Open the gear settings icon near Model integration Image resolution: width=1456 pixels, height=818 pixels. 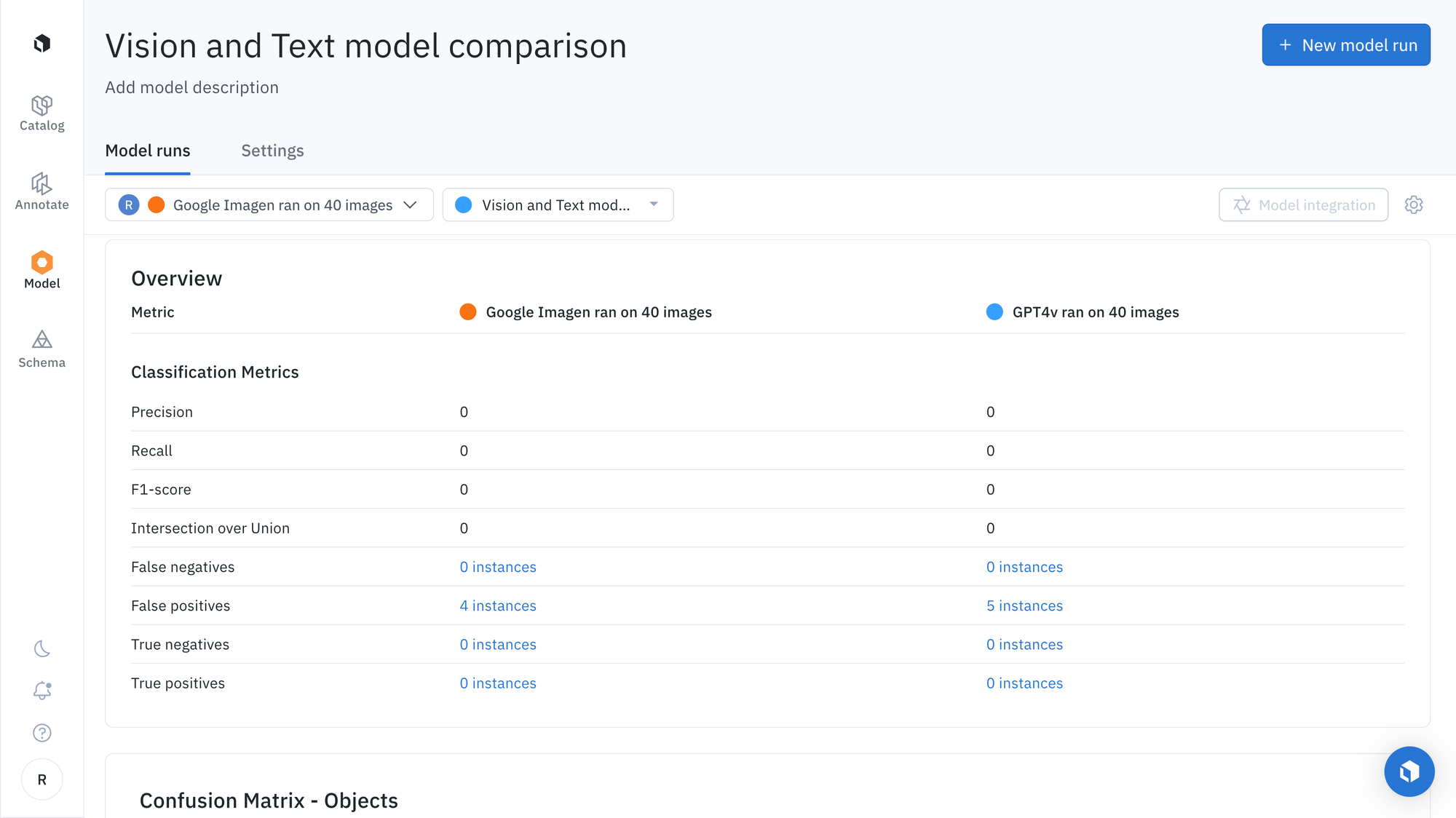click(x=1413, y=205)
